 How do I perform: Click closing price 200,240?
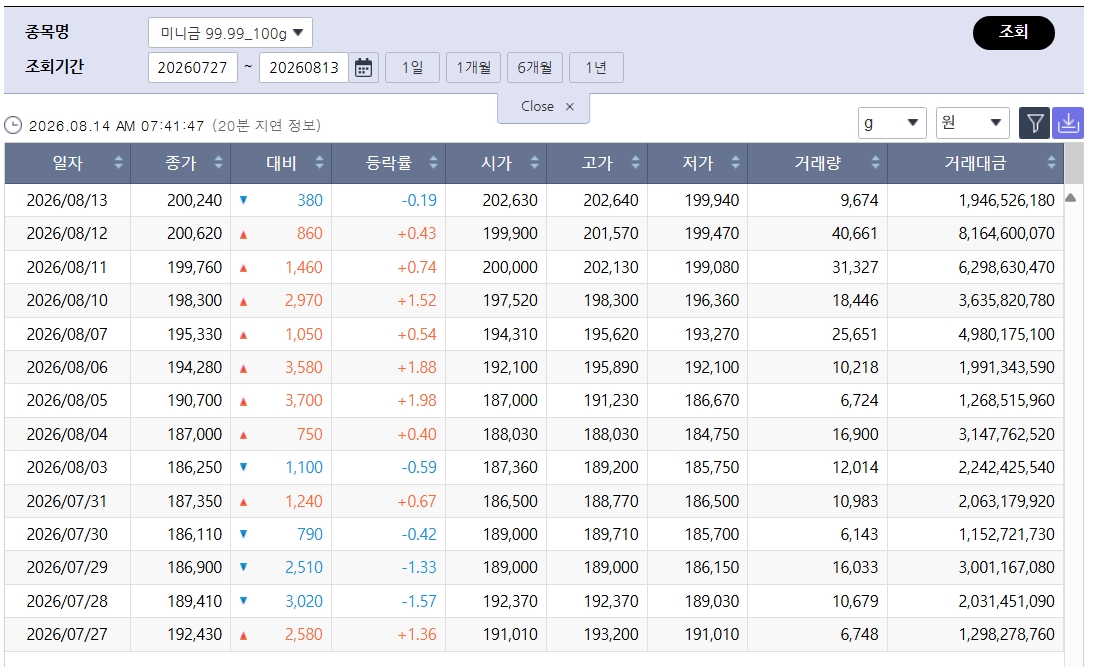194,200
